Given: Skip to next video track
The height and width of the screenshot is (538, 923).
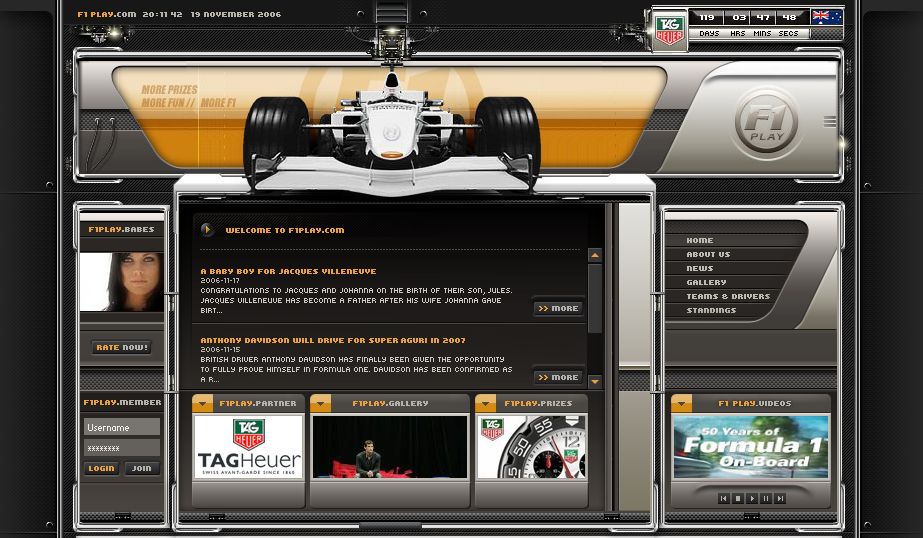Looking at the screenshot, I should 780,499.
